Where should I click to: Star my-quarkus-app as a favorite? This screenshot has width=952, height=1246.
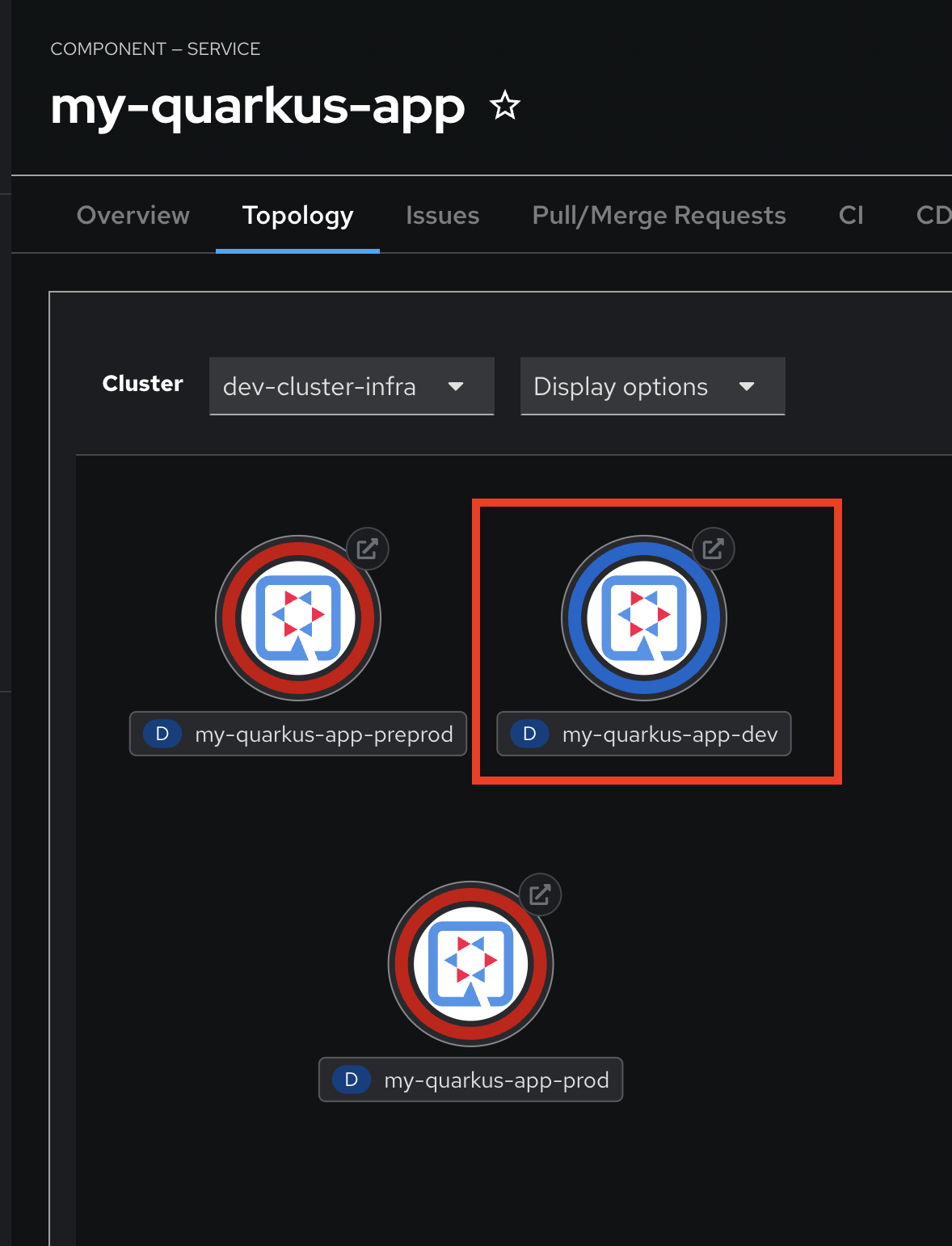click(x=505, y=106)
